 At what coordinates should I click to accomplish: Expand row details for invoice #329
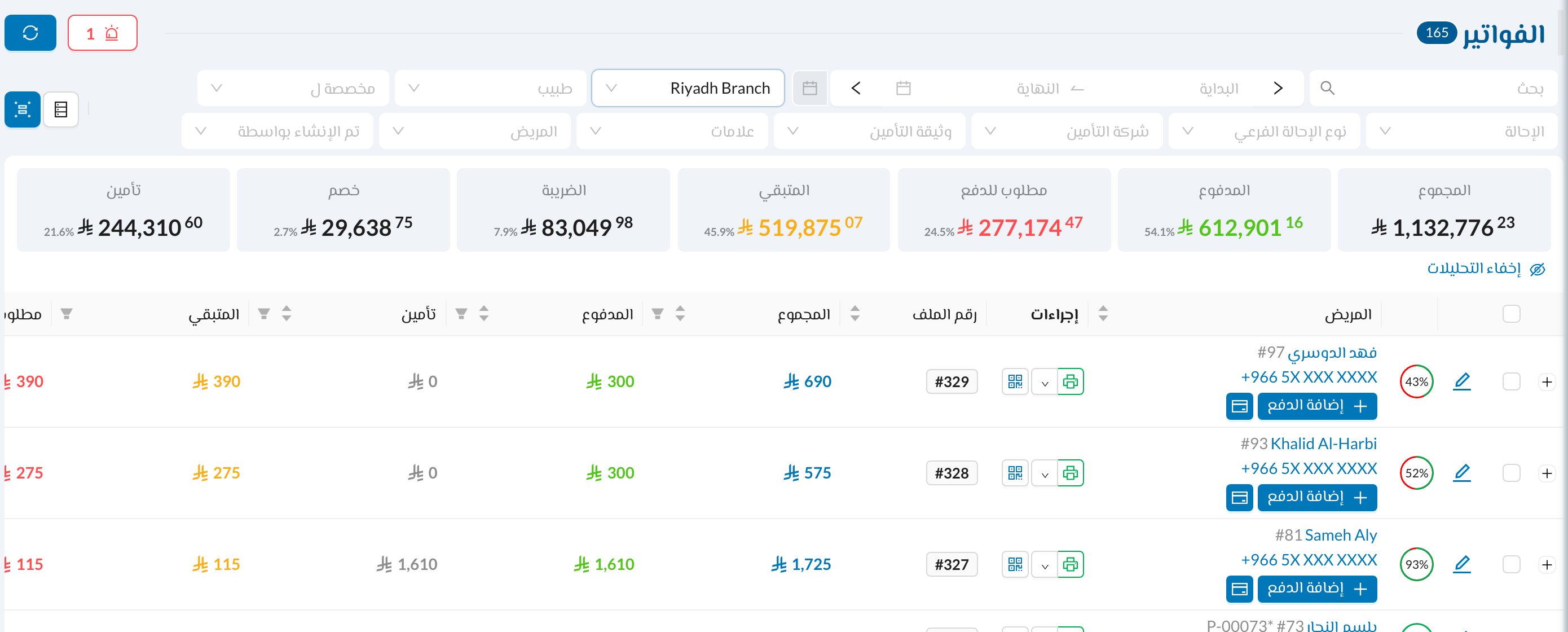1547,382
